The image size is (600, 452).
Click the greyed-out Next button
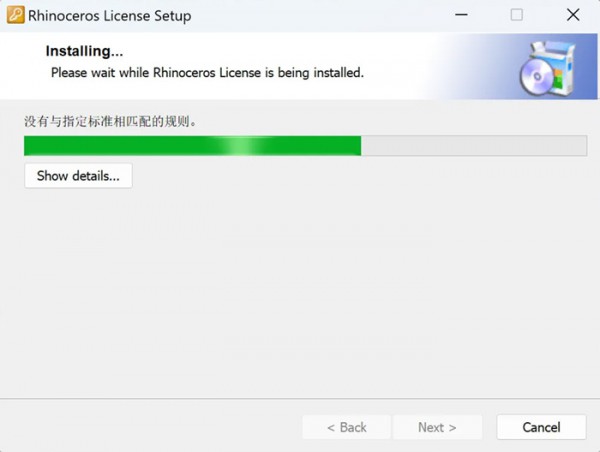tap(437, 427)
